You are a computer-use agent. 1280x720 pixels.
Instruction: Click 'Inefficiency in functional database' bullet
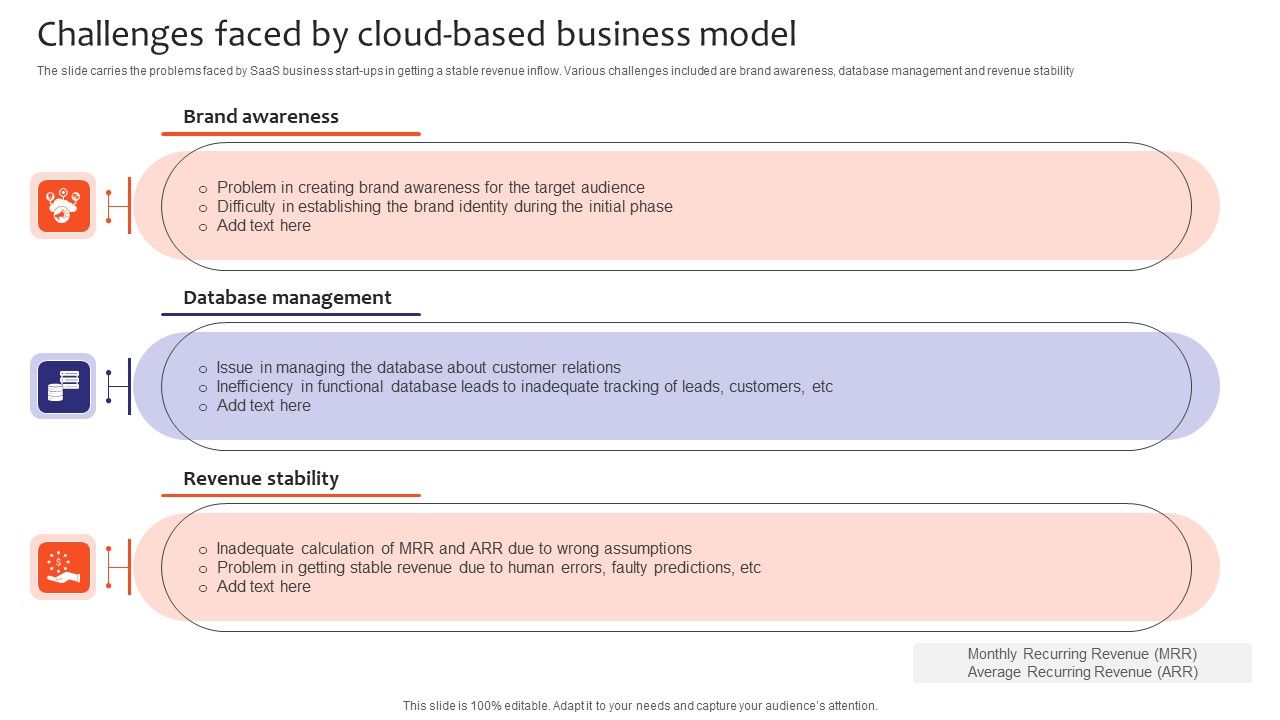click(x=524, y=387)
